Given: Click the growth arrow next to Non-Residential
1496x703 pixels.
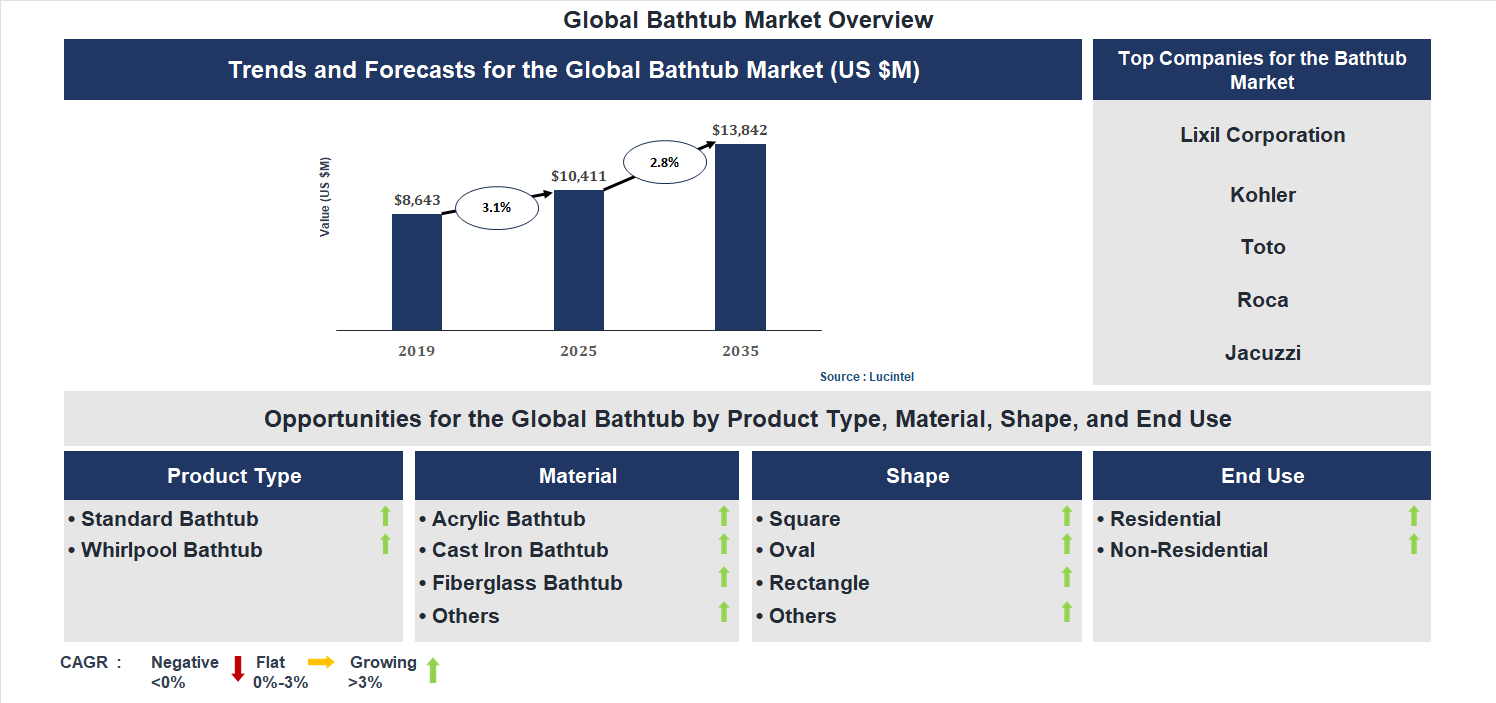Looking at the screenshot, I should coord(1413,546).
